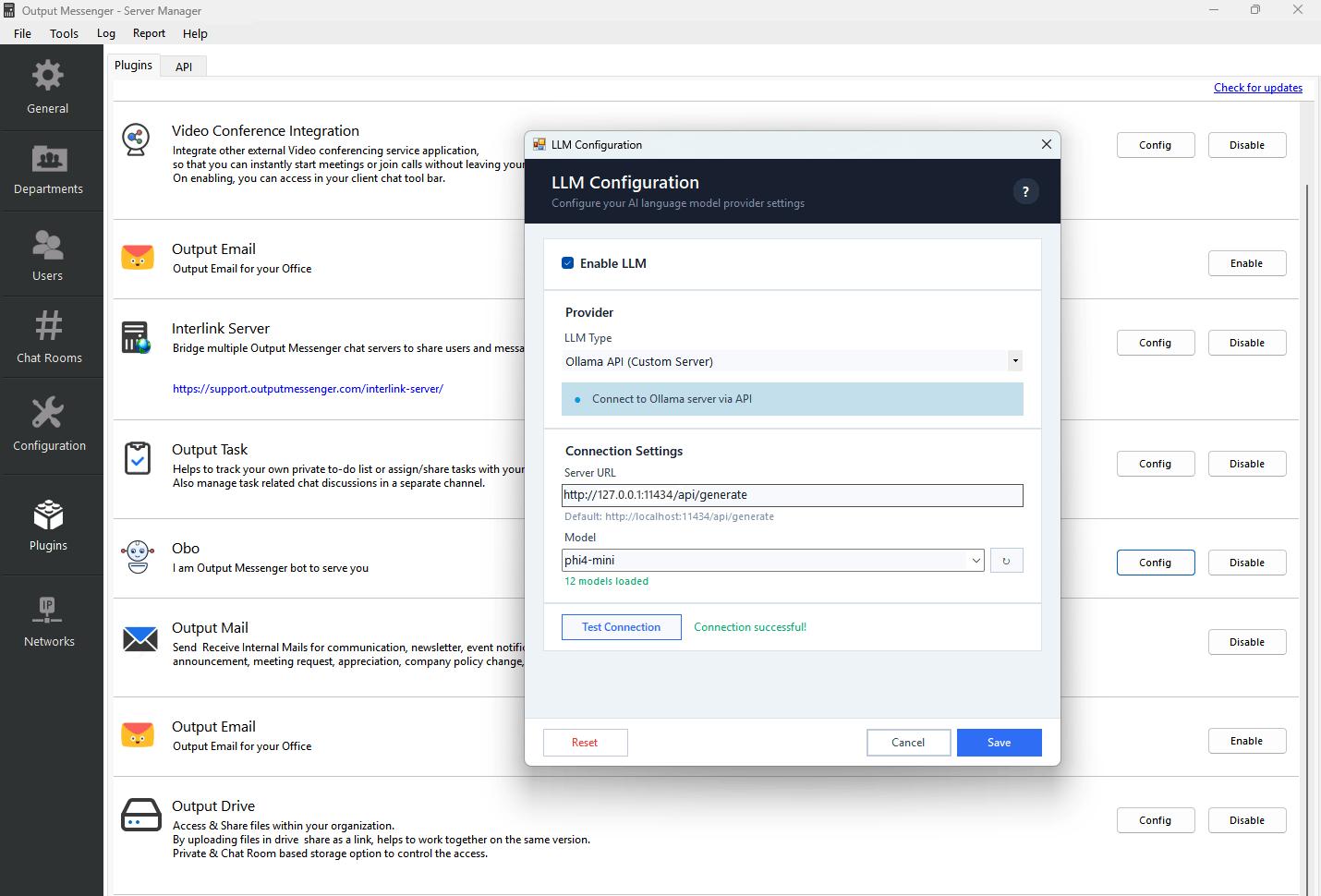This screenshot has width=1321, height=896.
Task: Click the Server URL input field
Action: coord(792,495)
